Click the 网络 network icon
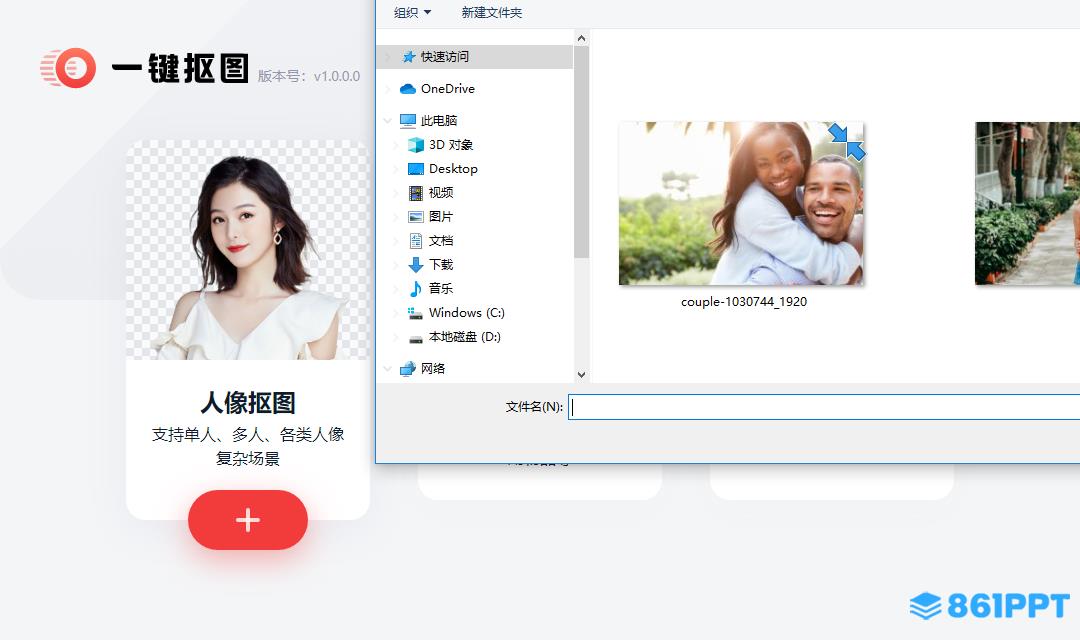Image resolution: width=1080 pixels, height=640 pixels. (408, 369)
